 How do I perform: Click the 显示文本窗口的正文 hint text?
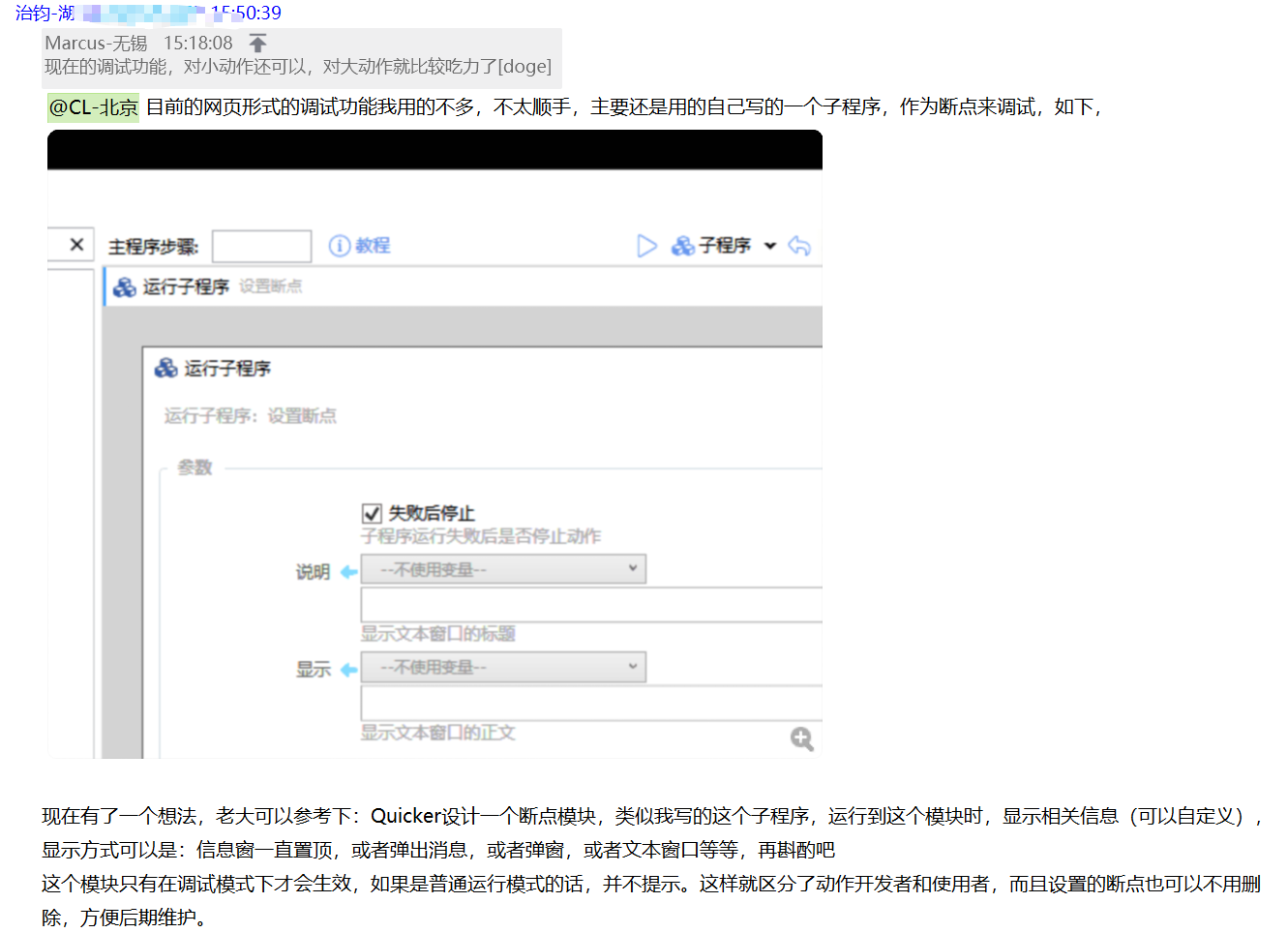point(437,733)
